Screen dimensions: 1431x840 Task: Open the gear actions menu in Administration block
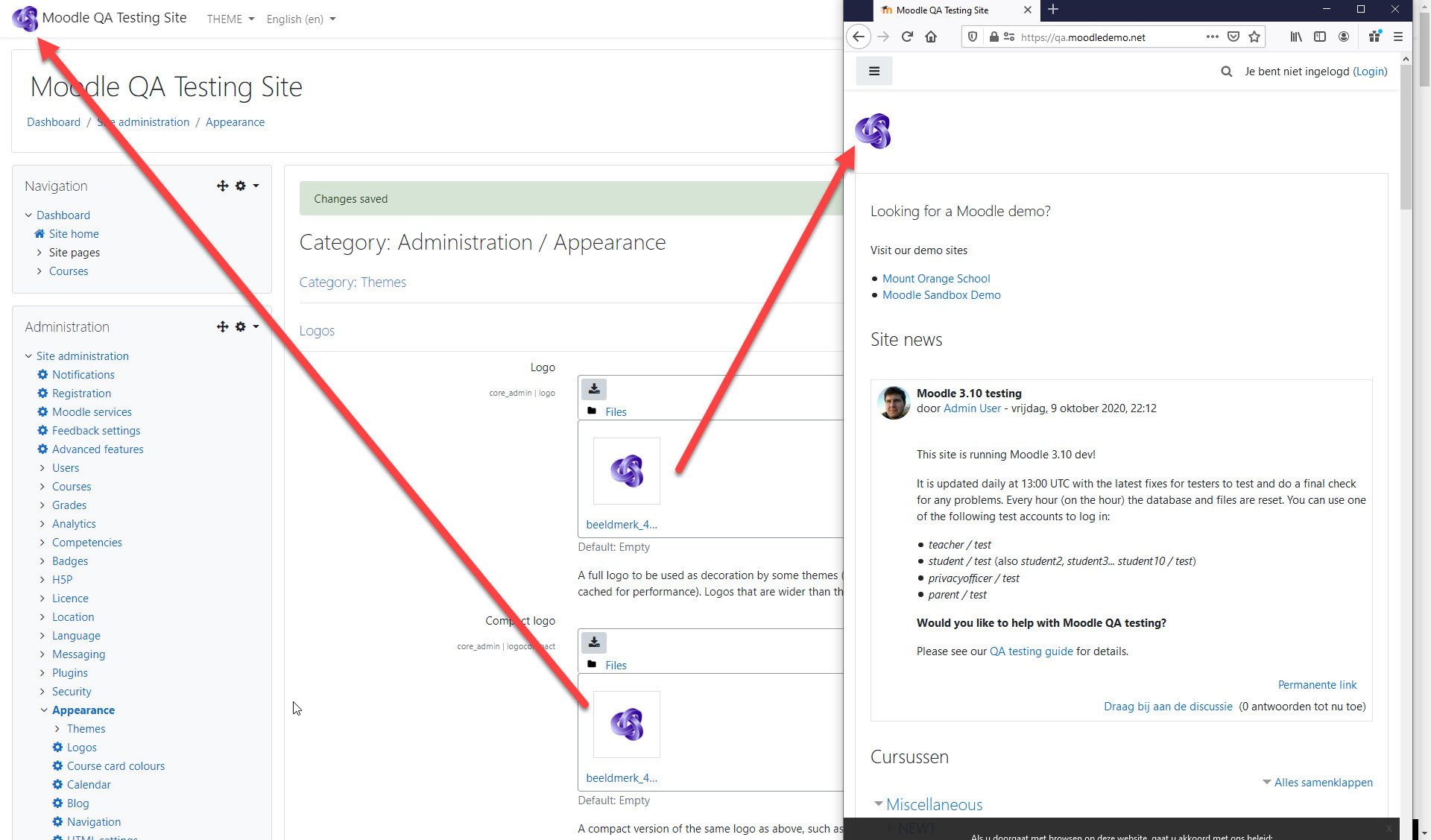coord(247,326)
